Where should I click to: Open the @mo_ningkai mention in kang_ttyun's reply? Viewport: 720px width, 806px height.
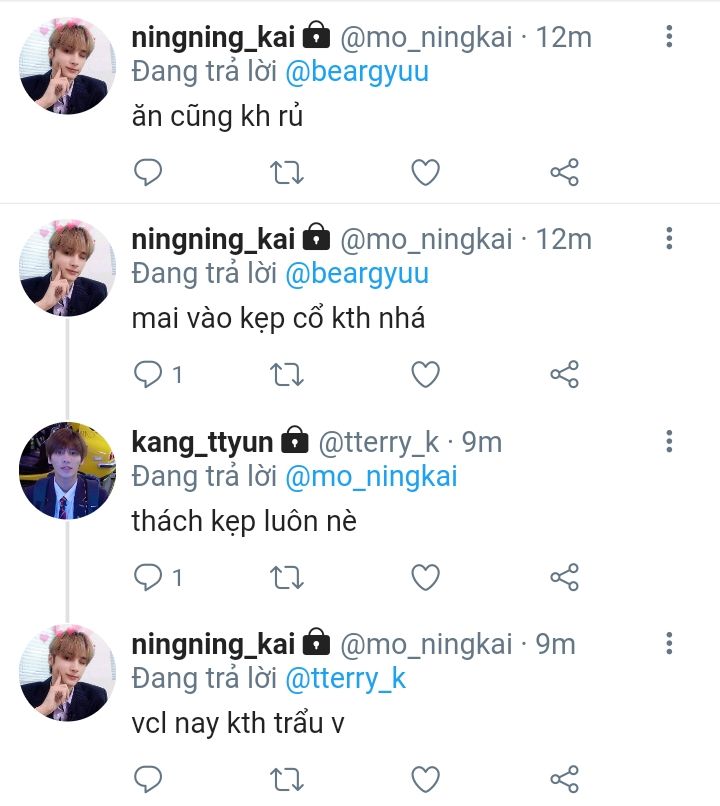tap(371, 476)
